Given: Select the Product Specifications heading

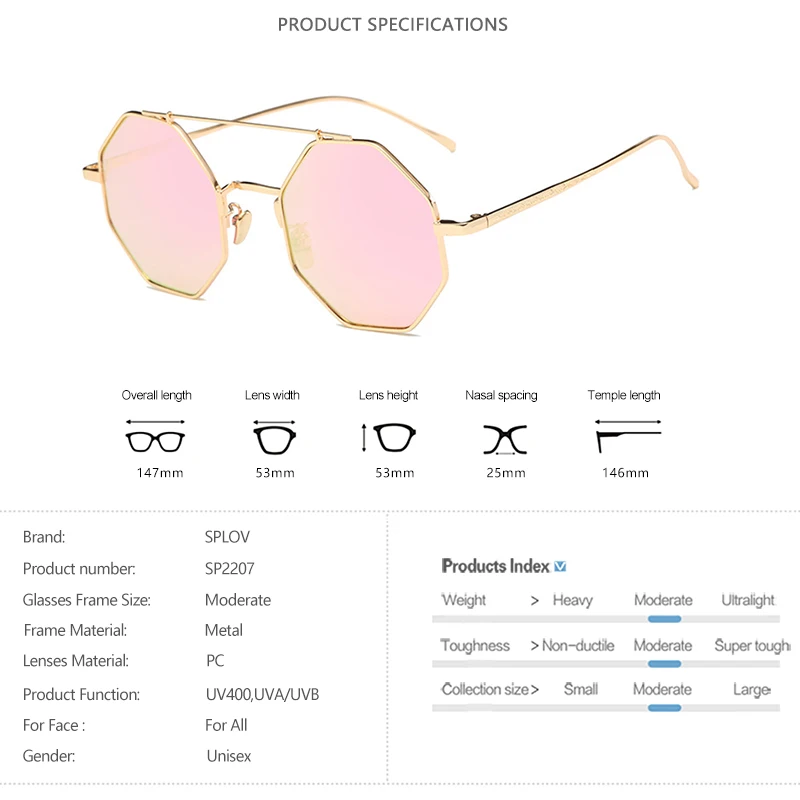Looking at the screenshot, I should (x=392, y=24).
